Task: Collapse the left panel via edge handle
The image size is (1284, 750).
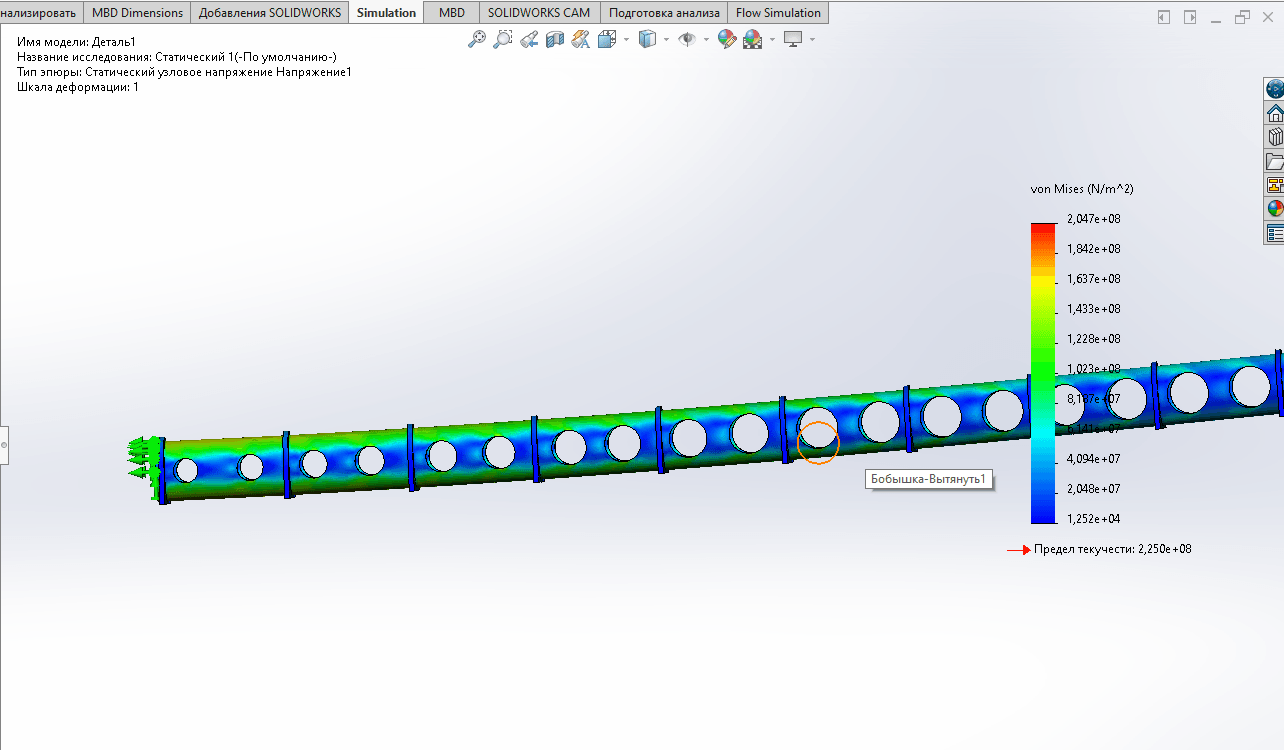Action: click(x=4, y=444)
